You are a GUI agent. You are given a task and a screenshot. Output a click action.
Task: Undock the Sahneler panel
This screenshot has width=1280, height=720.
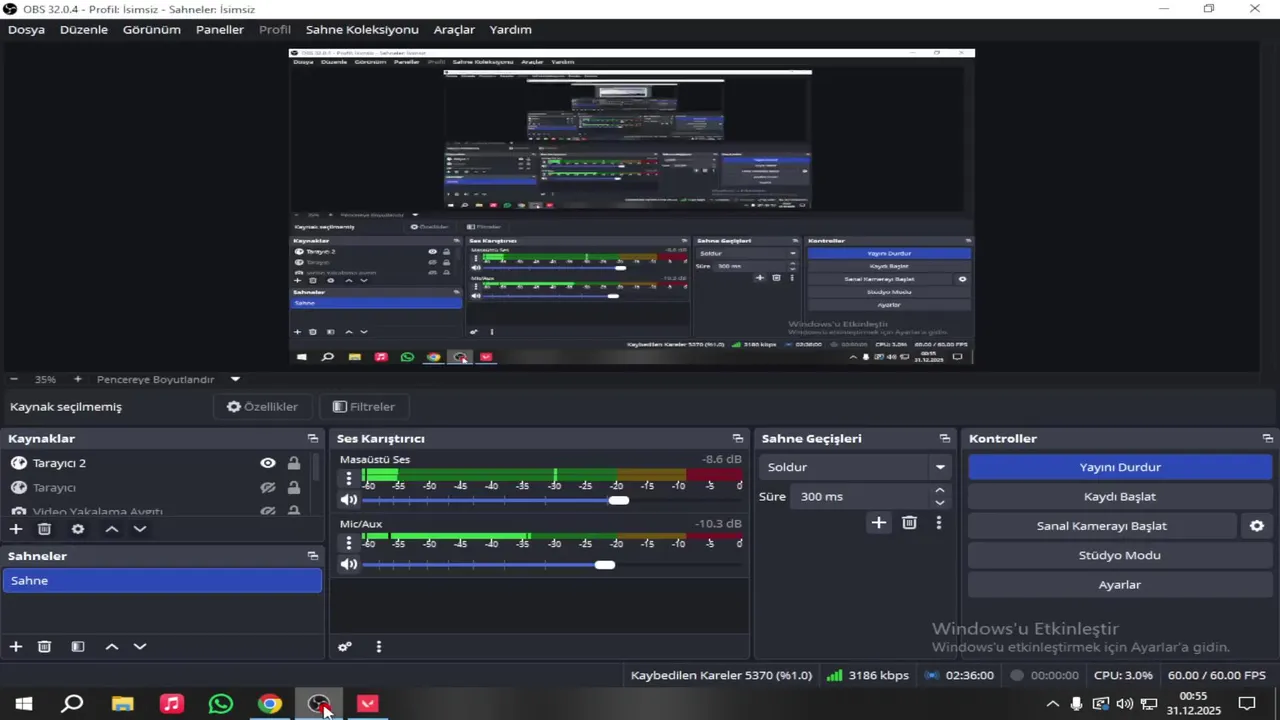313,556
